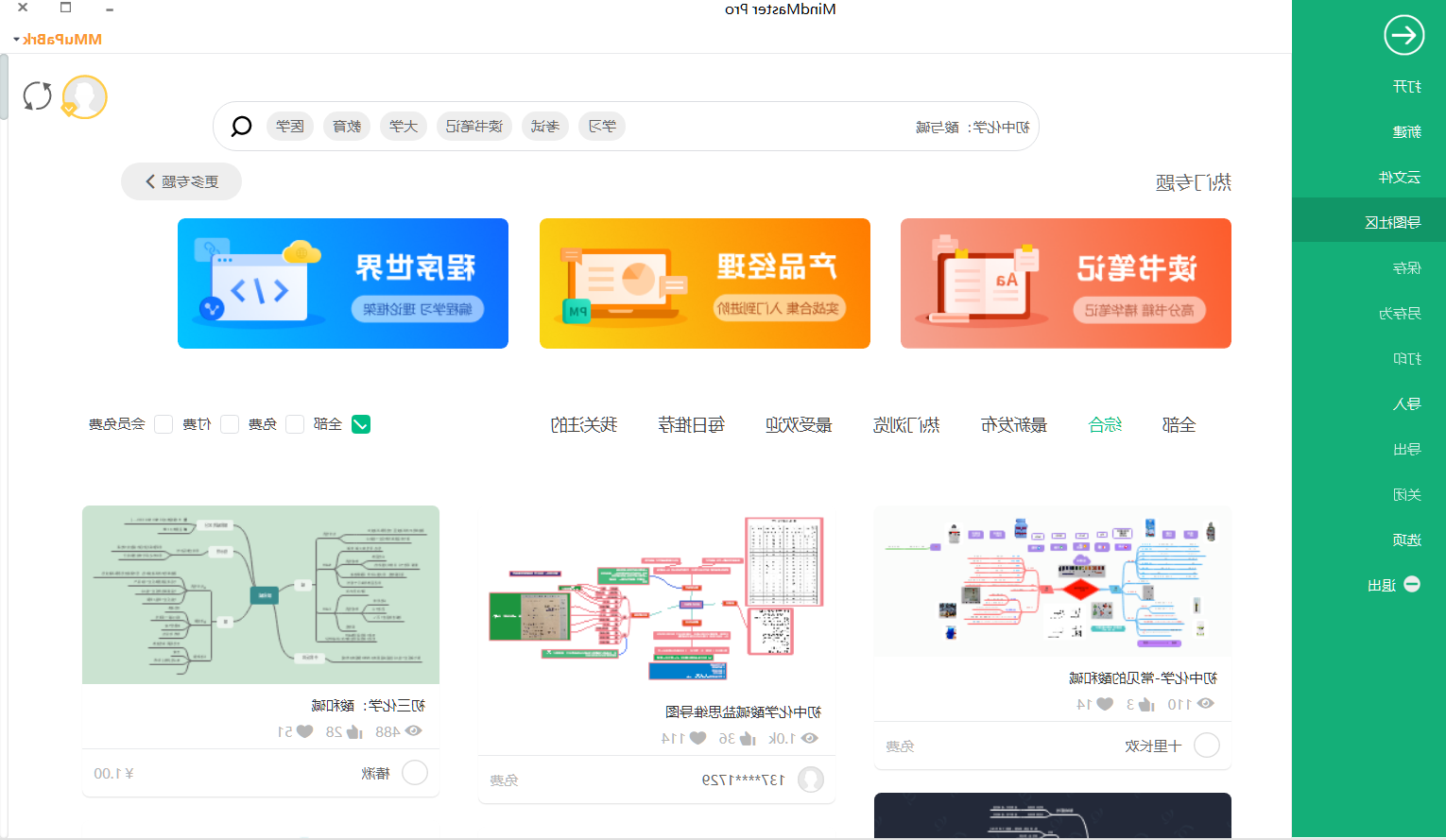This screenshot has height=840, width=1446.
Task: Click the 退出 exit minus icon
Action: tap(1412, 584)
